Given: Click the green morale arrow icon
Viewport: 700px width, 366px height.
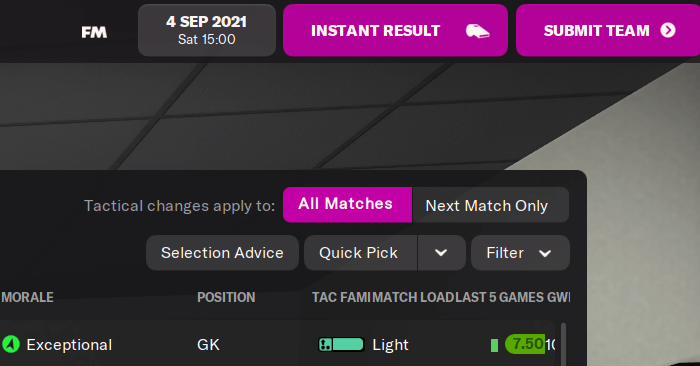Looking at the screenshot, I should click(11, 345).
